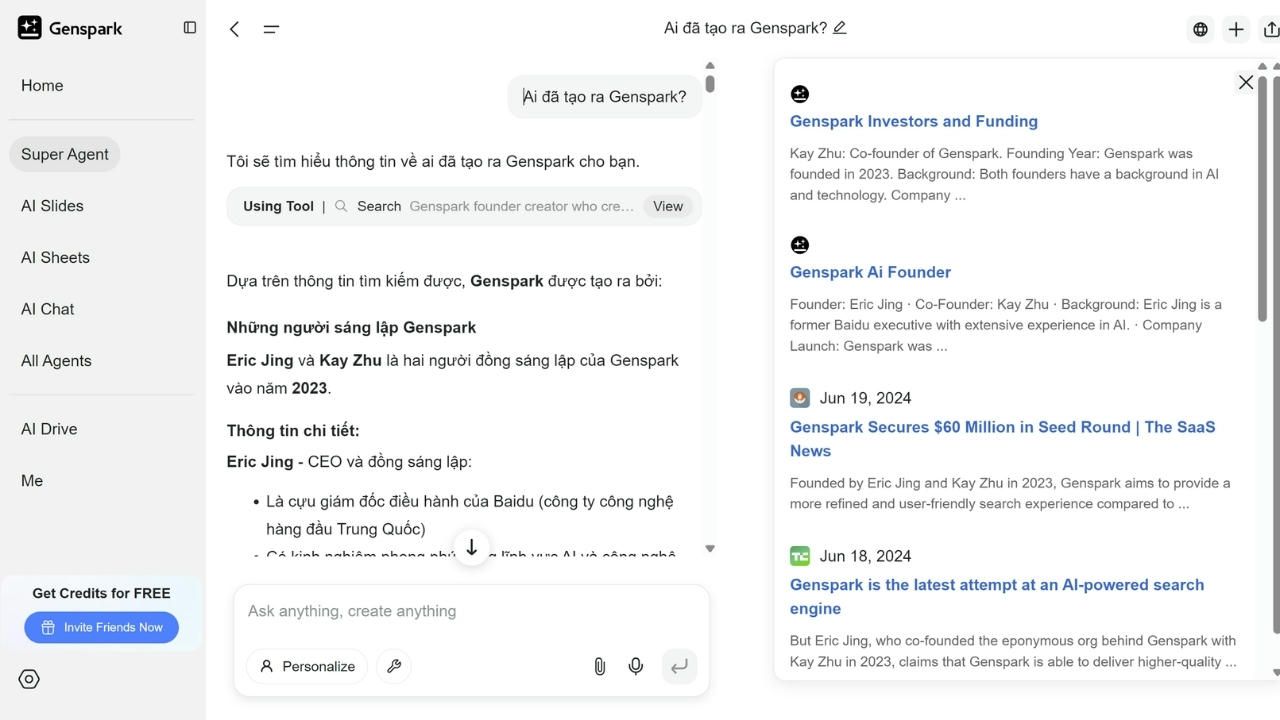Click the chat scrollbar down arrow
The height and width of the screenshot is (720, 1280).
click(x=710, y=549)
